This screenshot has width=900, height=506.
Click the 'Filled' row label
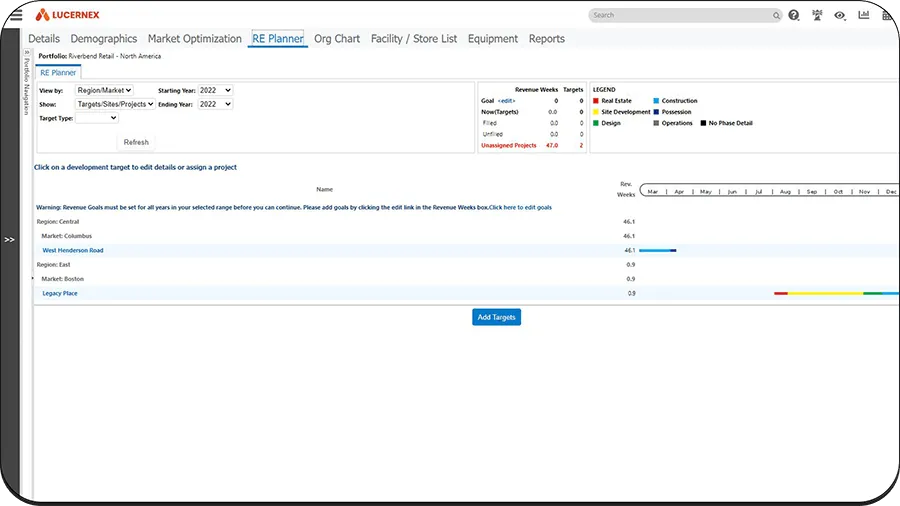490,123
